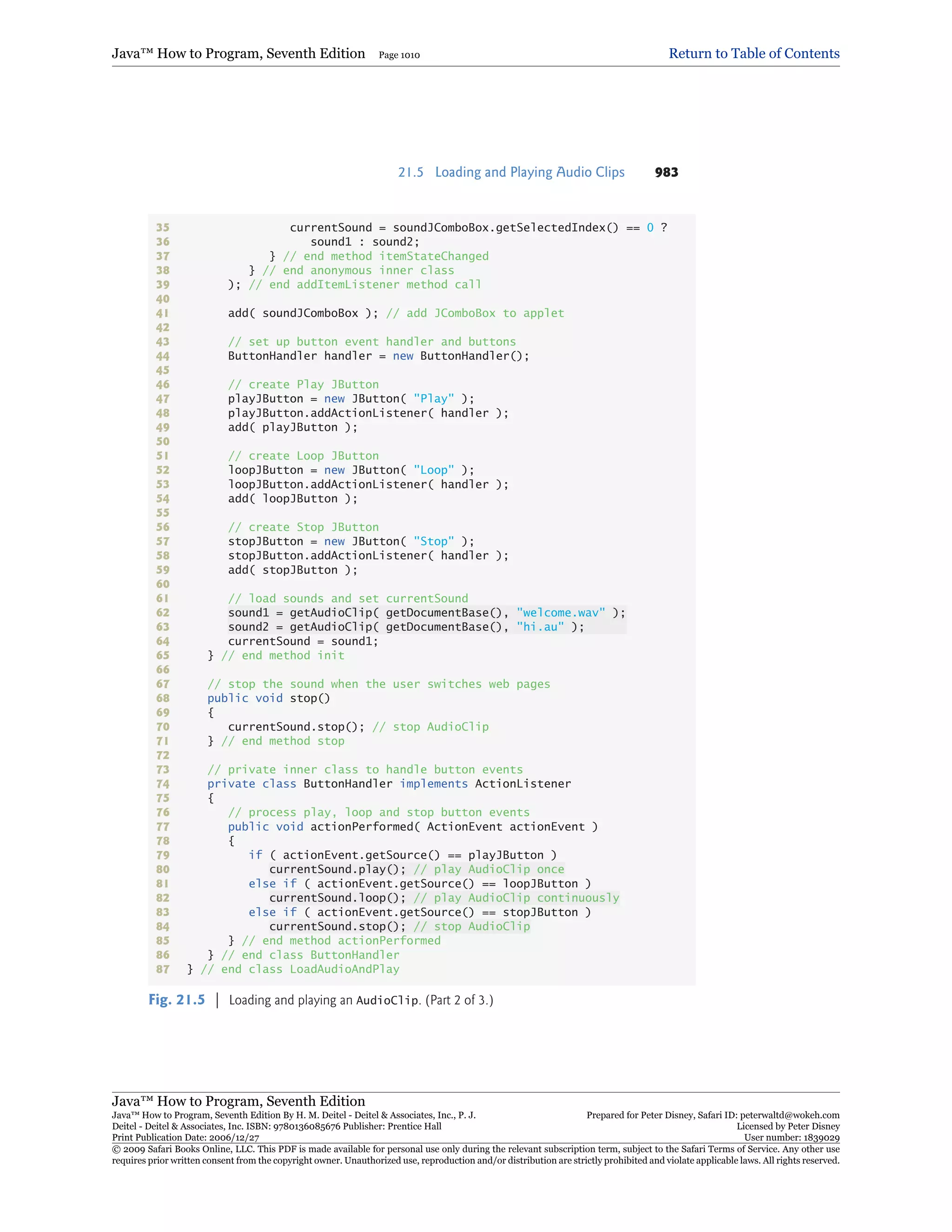Click the private class ButtonHandler declaration line

(x=389, y=783)
